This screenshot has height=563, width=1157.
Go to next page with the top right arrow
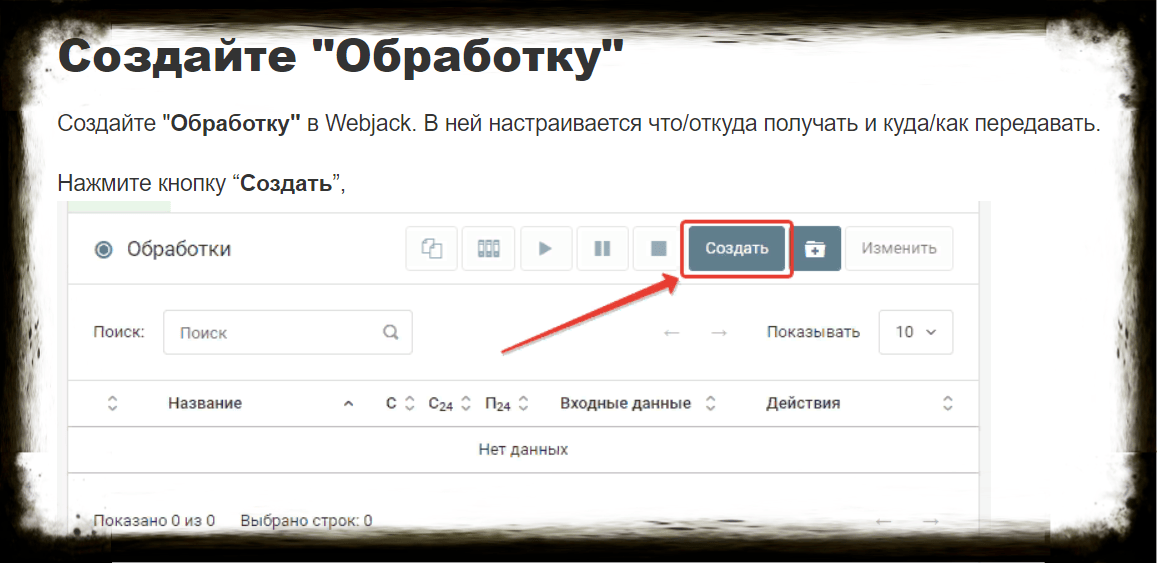point(719,333)
